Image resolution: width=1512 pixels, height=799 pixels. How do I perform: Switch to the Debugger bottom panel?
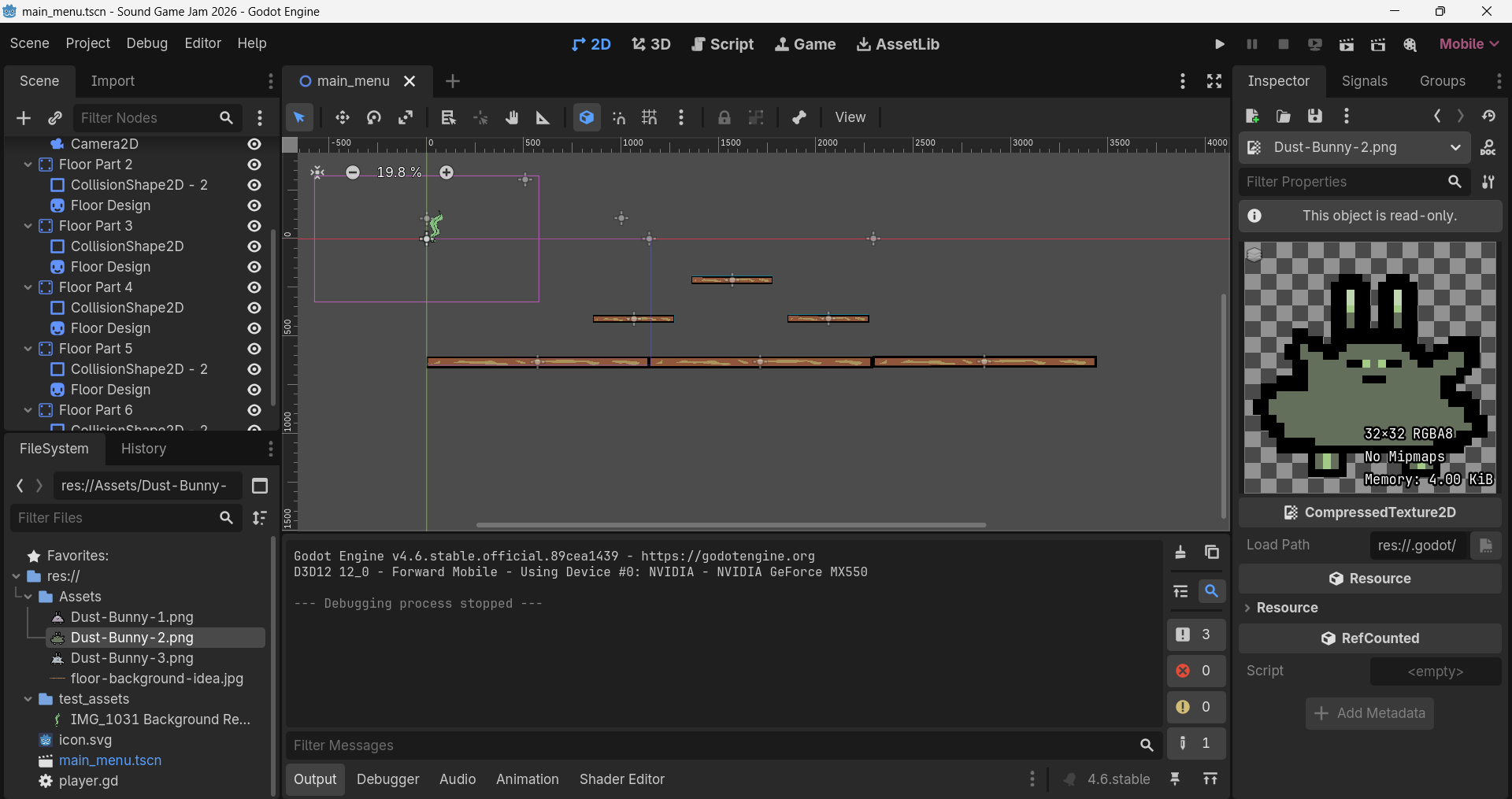tap(388, 779)
